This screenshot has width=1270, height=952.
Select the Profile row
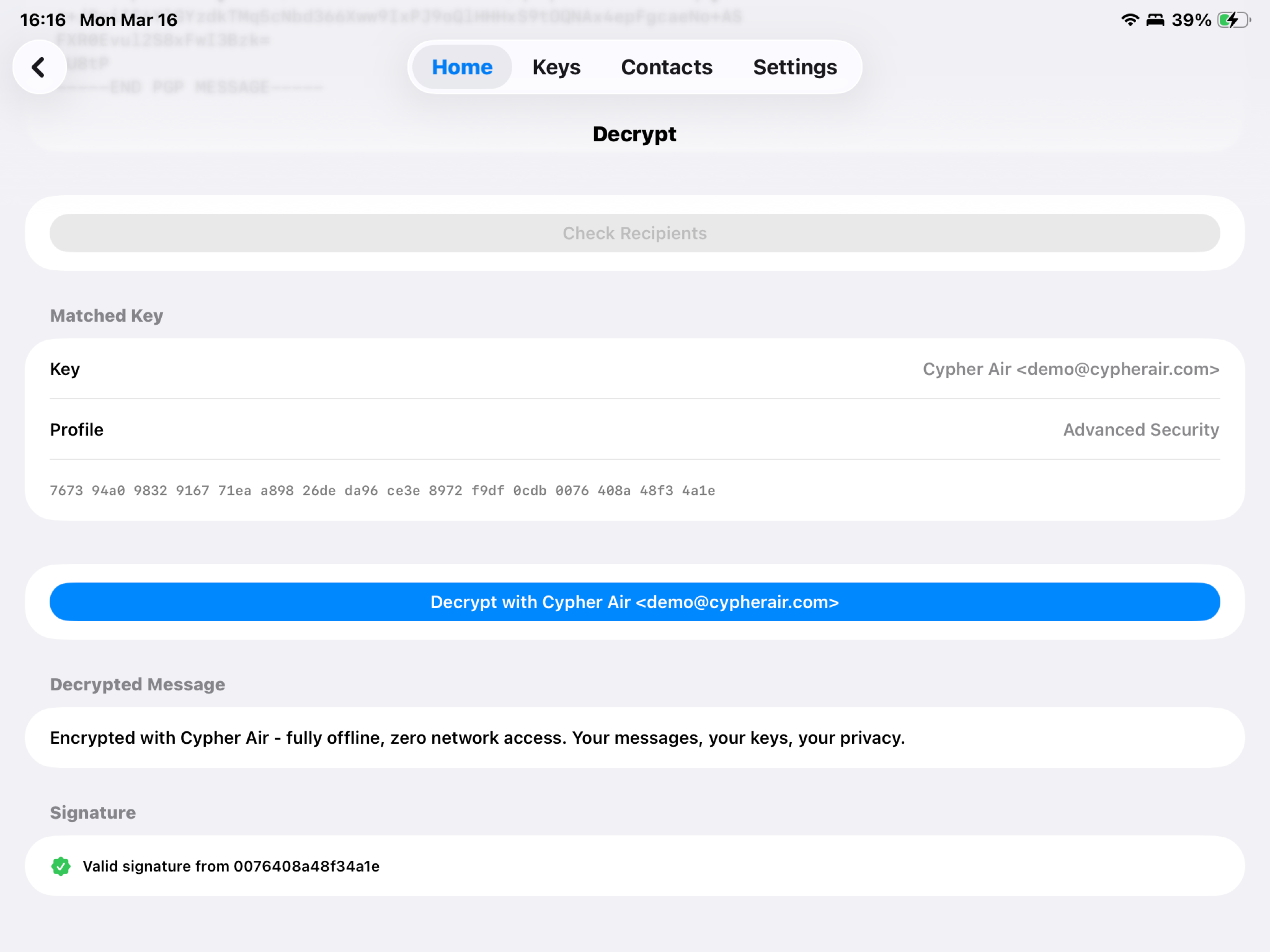tap(635, 430)
